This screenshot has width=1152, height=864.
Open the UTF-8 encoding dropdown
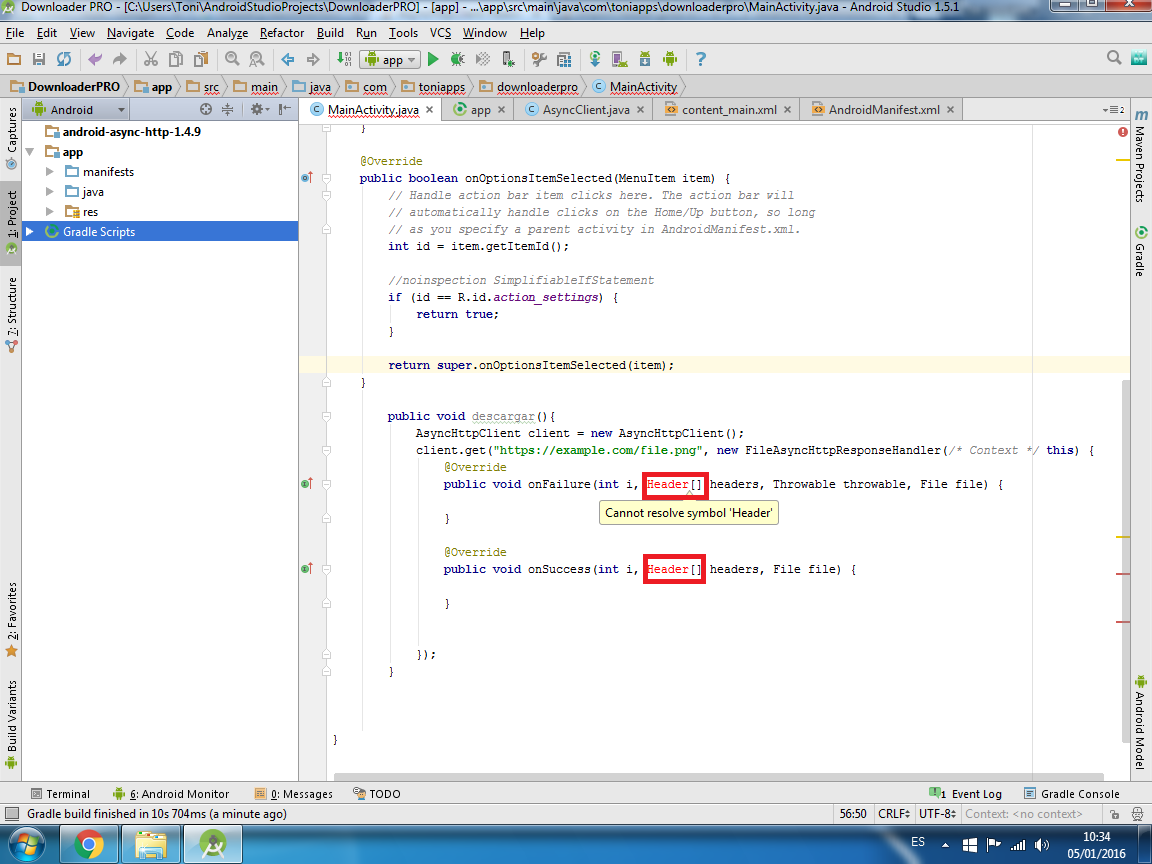pyautogui.click(x=937, y=814)
